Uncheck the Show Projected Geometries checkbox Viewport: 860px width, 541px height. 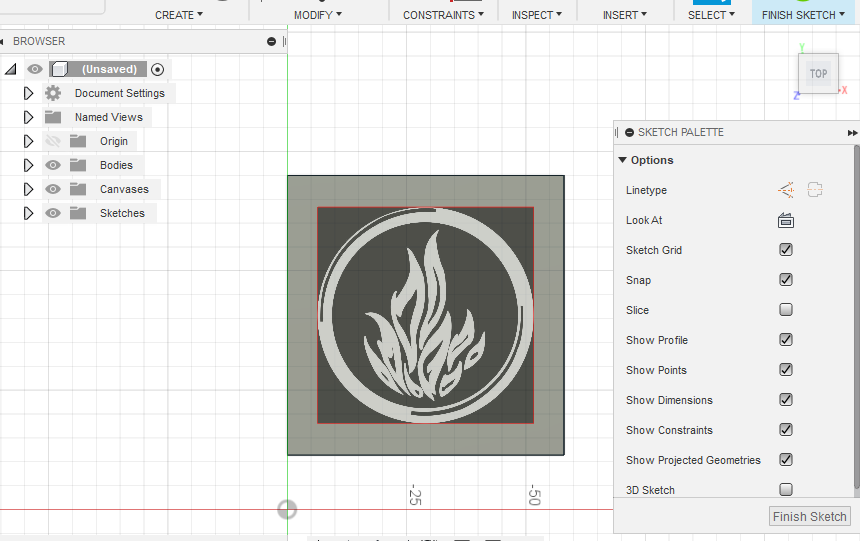coord(786,460)
